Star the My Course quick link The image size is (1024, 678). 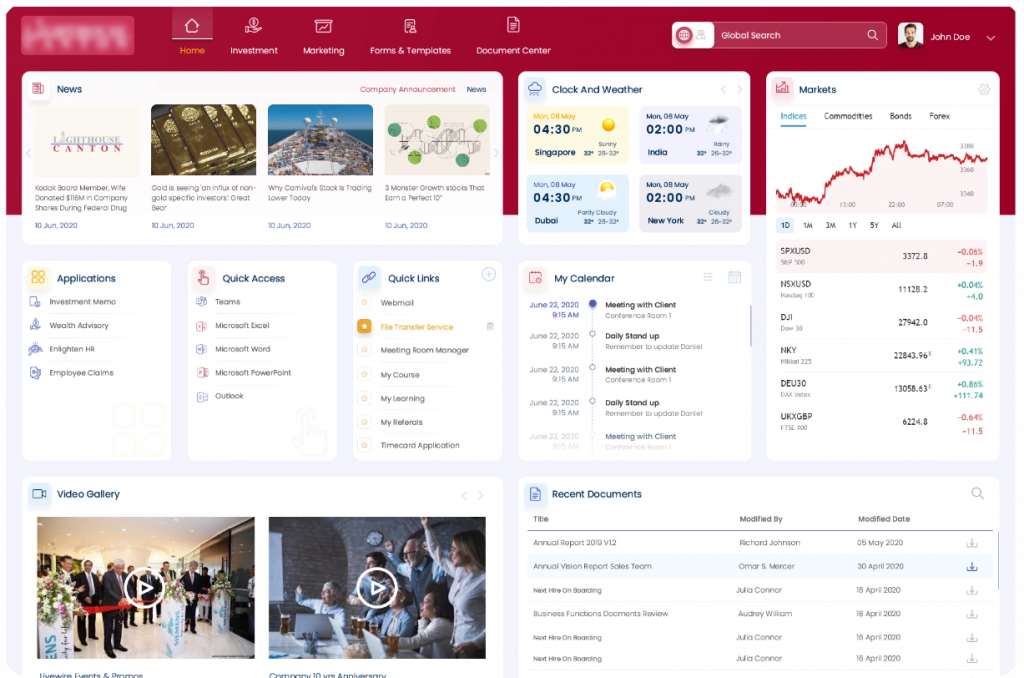(364, 374)
